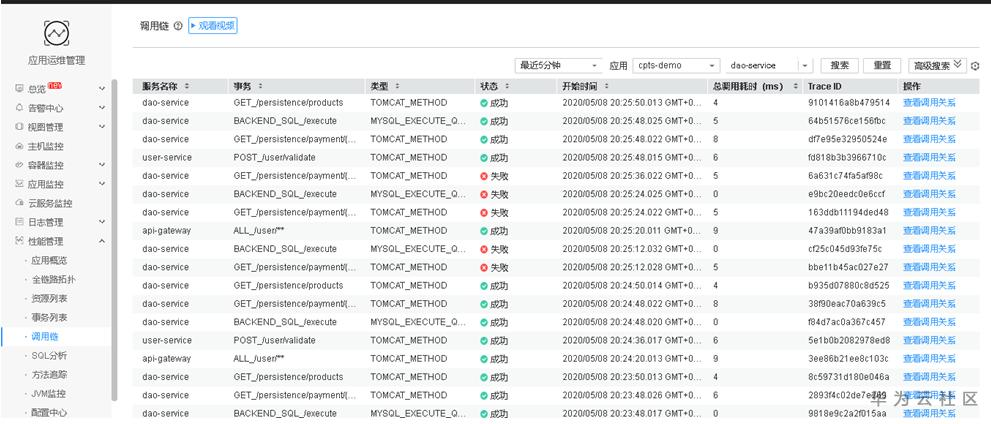Viewport: 991px width, 424px height.
Task: Select 调用链 in the sidebar
Action: click(x=45, y=337)
